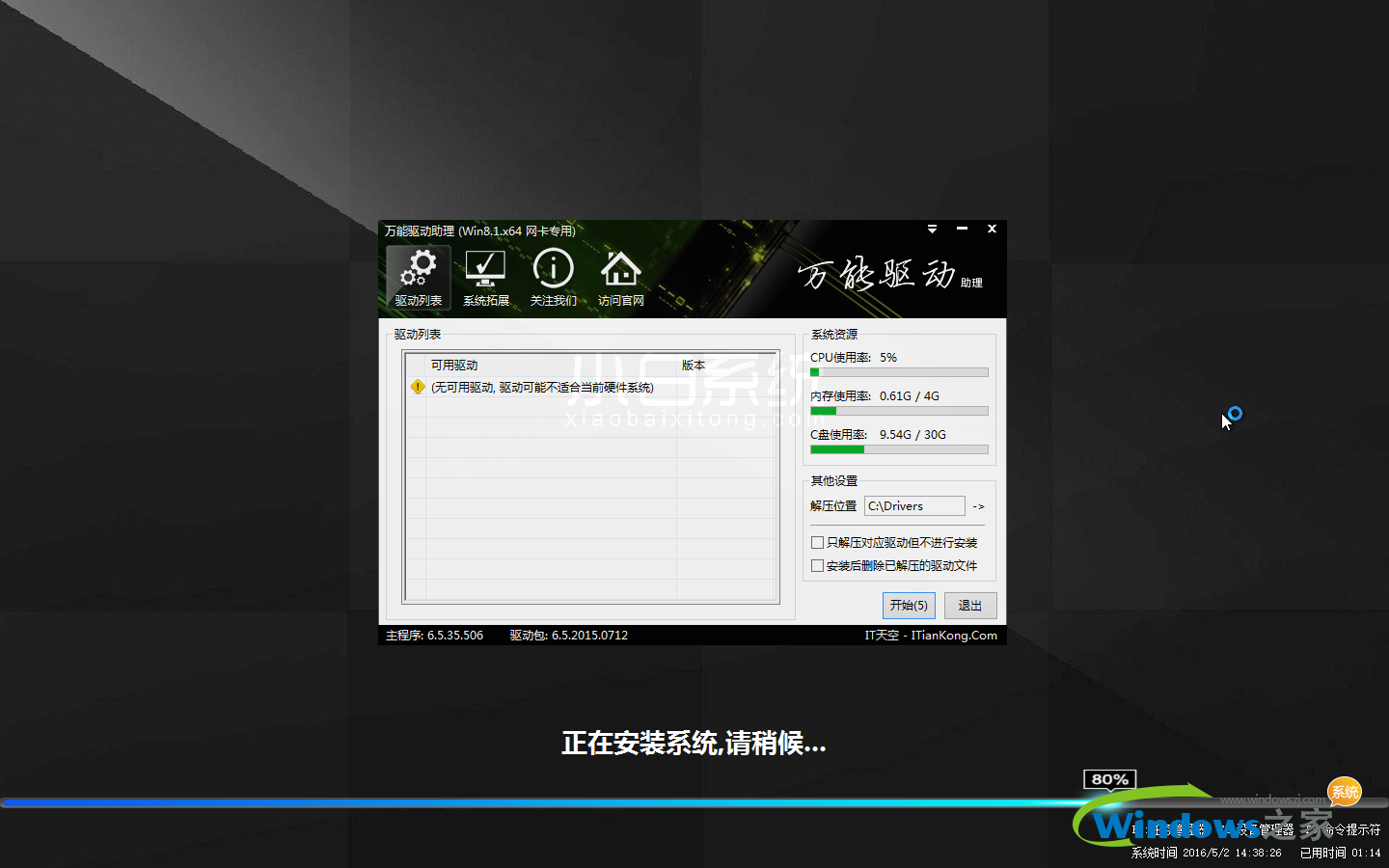Check 只解压对应驱动但不进行安装
The image size is (1389, 868).
(x=817, y=542)
